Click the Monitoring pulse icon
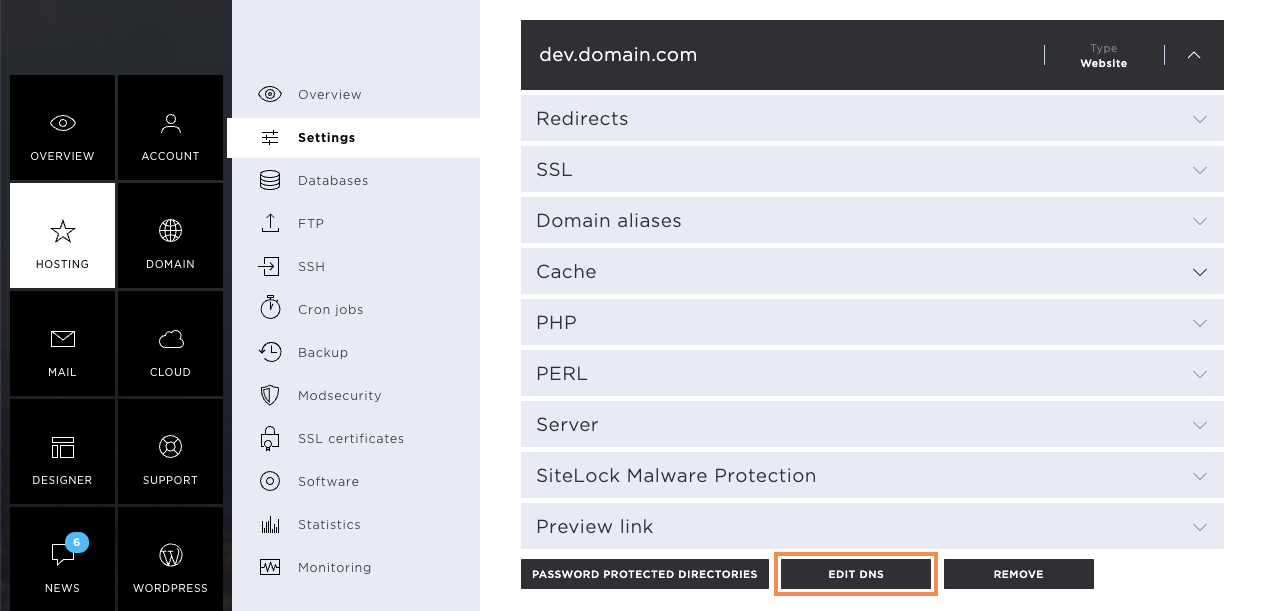The width and height of the screenshot is (1264, 611). click(270, 567)
